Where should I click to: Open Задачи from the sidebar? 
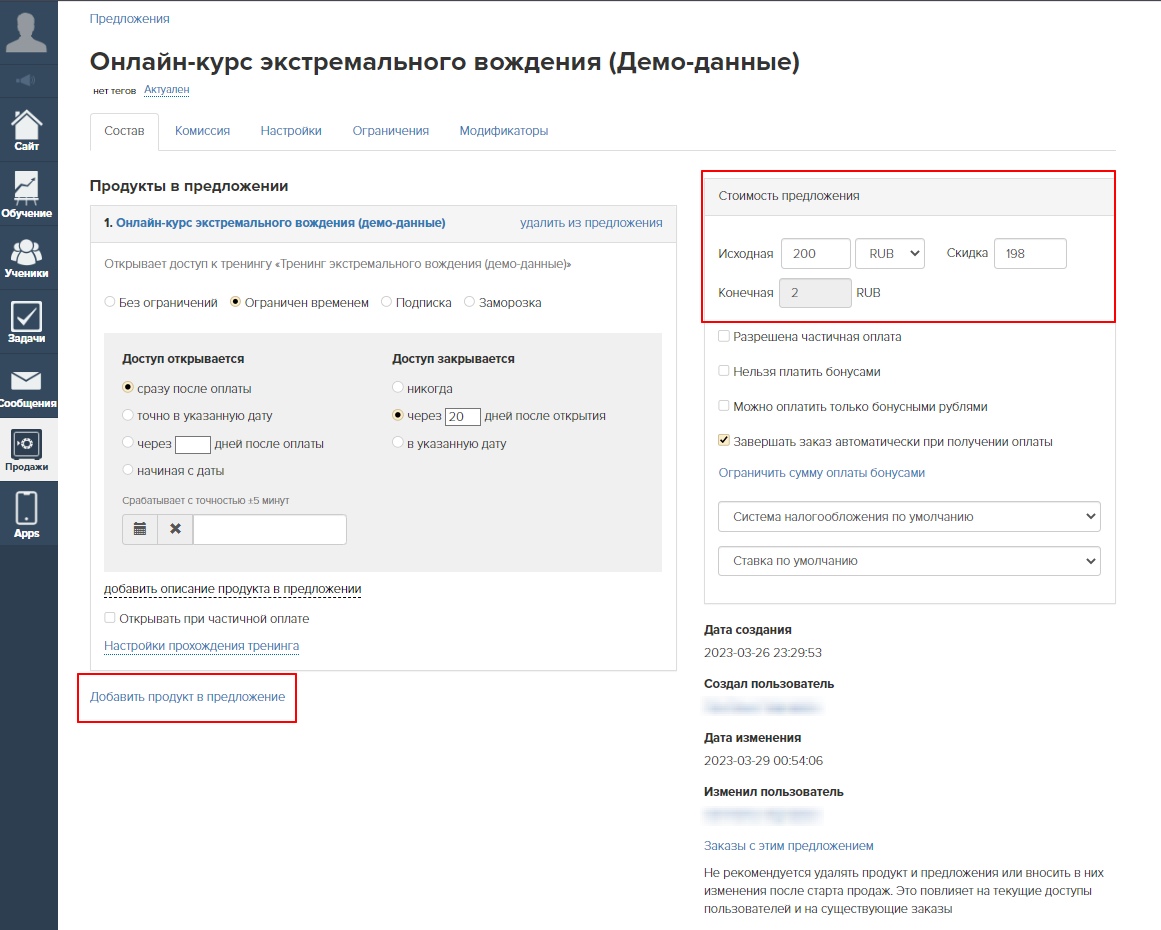[x=27, y=322]
